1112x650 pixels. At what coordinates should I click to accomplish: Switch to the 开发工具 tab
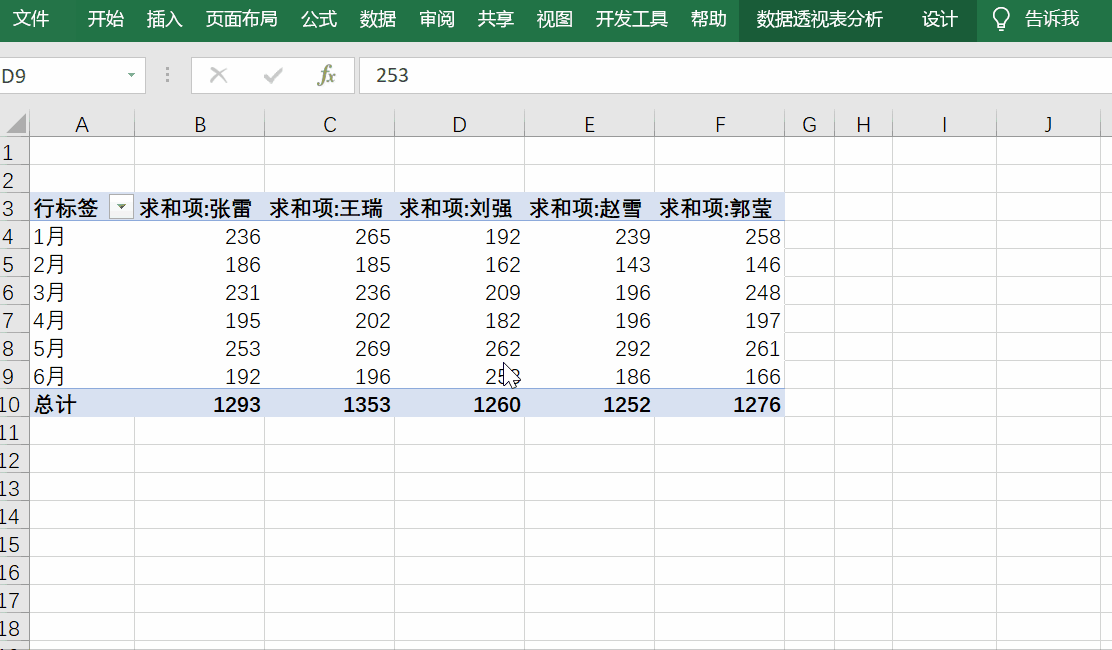tap(631, 19)
